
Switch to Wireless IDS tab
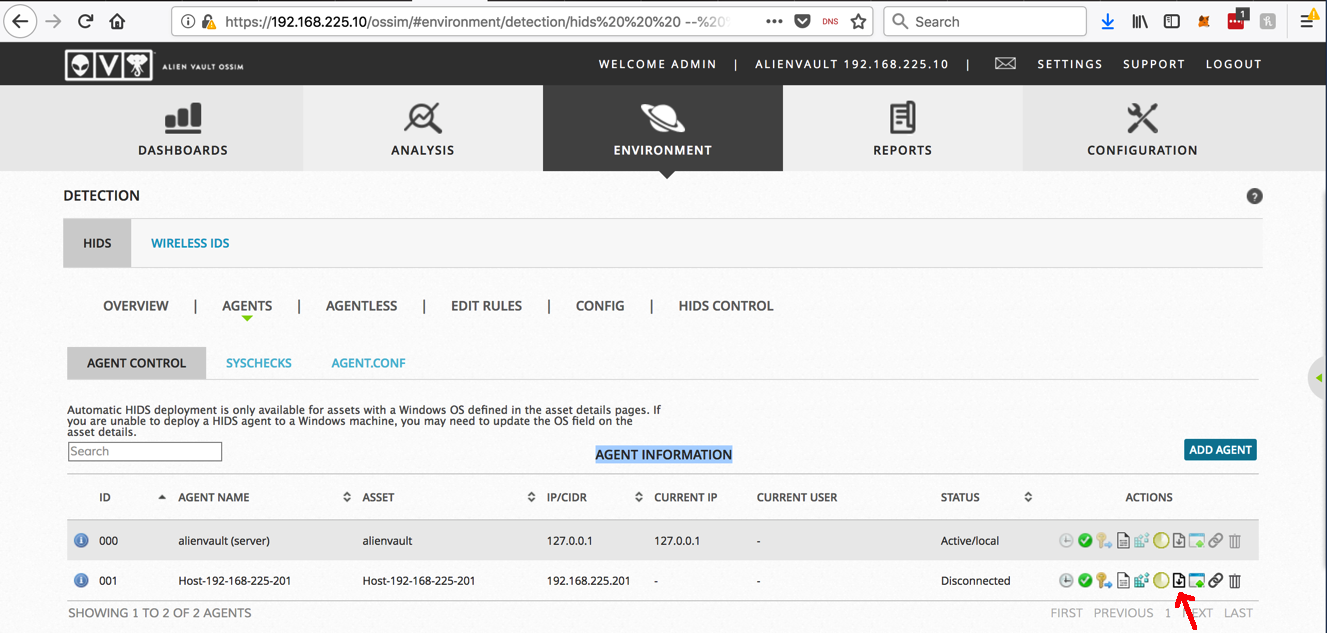tap(190, 243)
